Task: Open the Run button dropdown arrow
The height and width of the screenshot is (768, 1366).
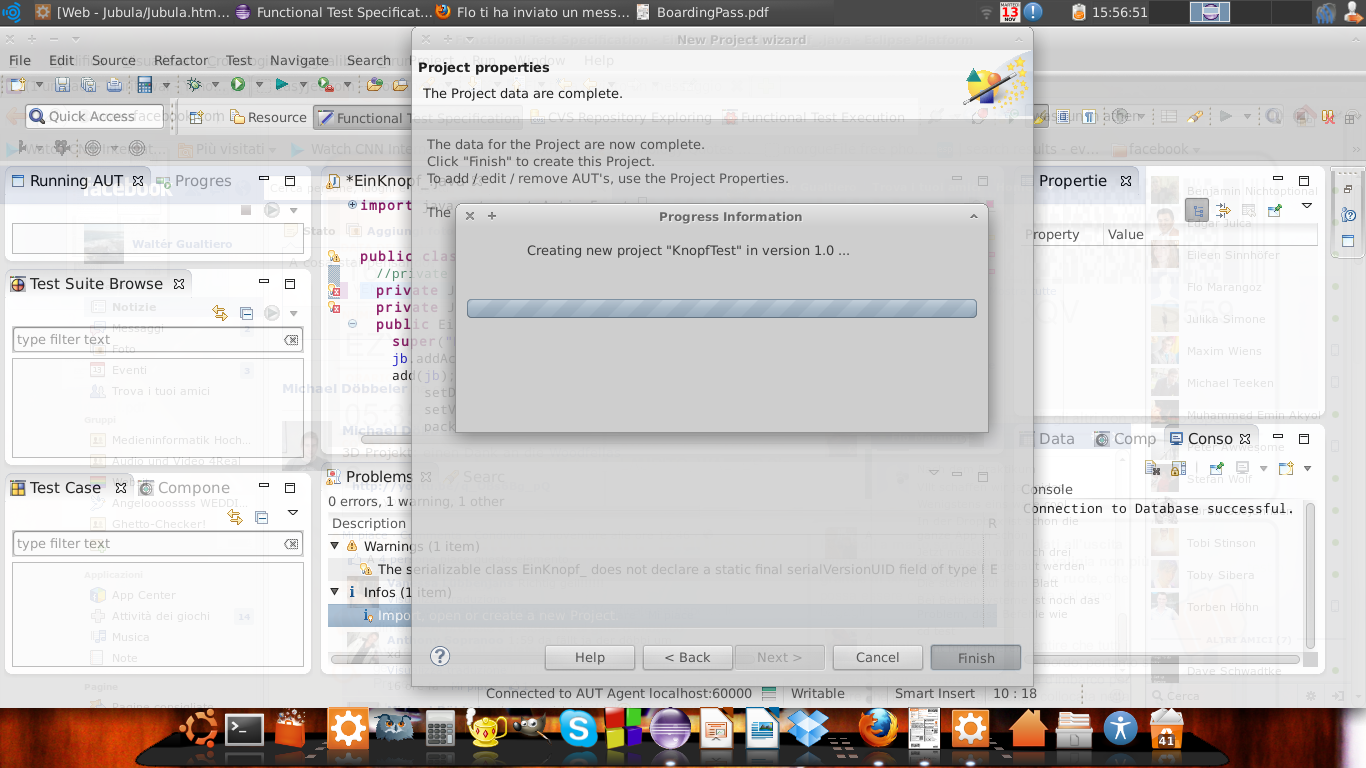Action: click(259, 85)
